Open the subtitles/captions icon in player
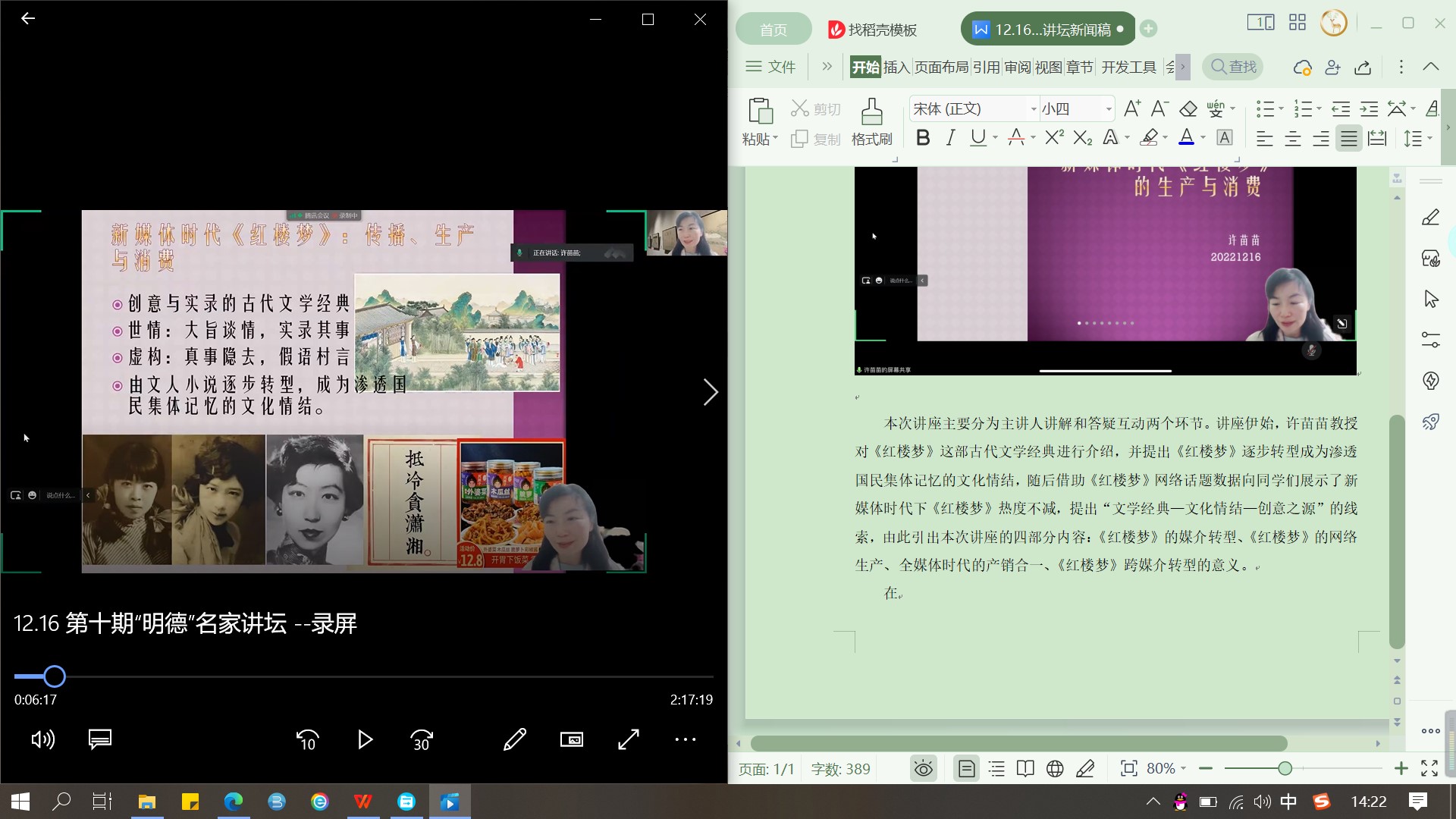 click(x=100, y=739)
